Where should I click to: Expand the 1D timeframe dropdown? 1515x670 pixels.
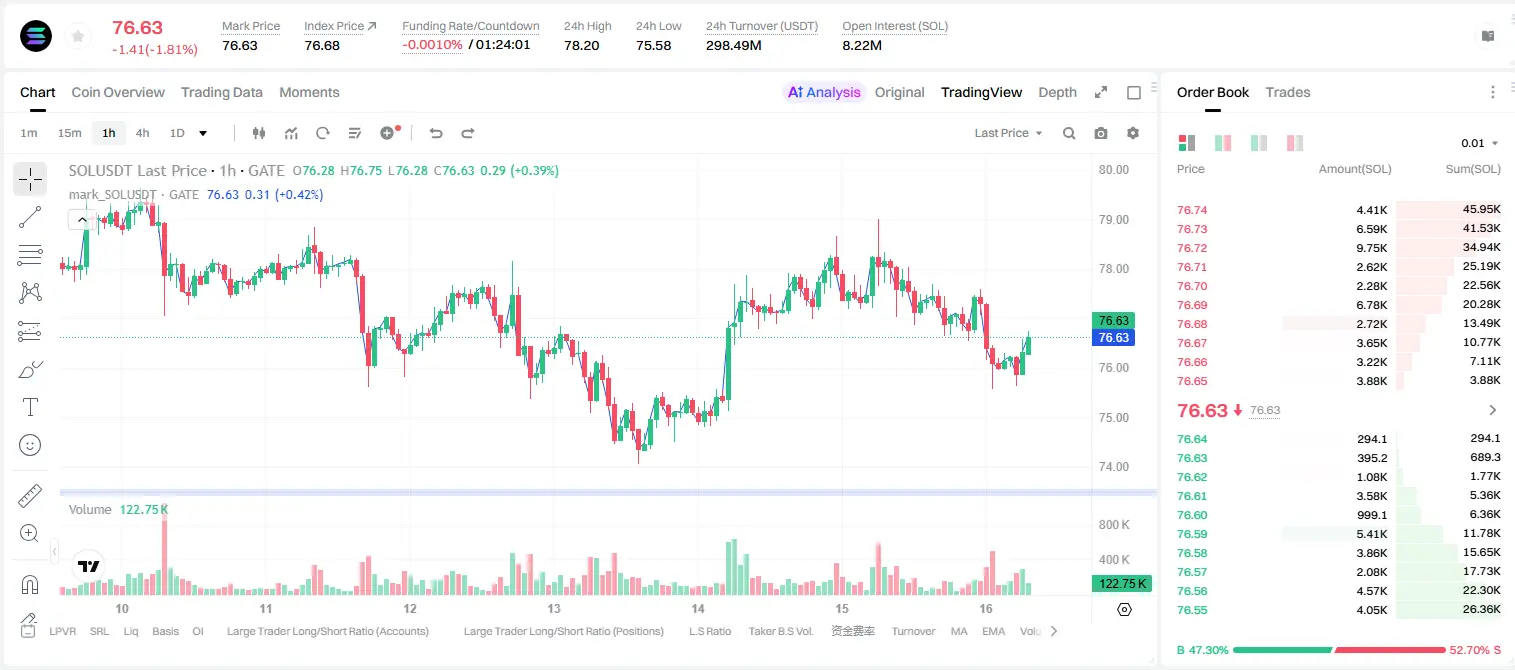pyautogui.click(x=203, y=133)
